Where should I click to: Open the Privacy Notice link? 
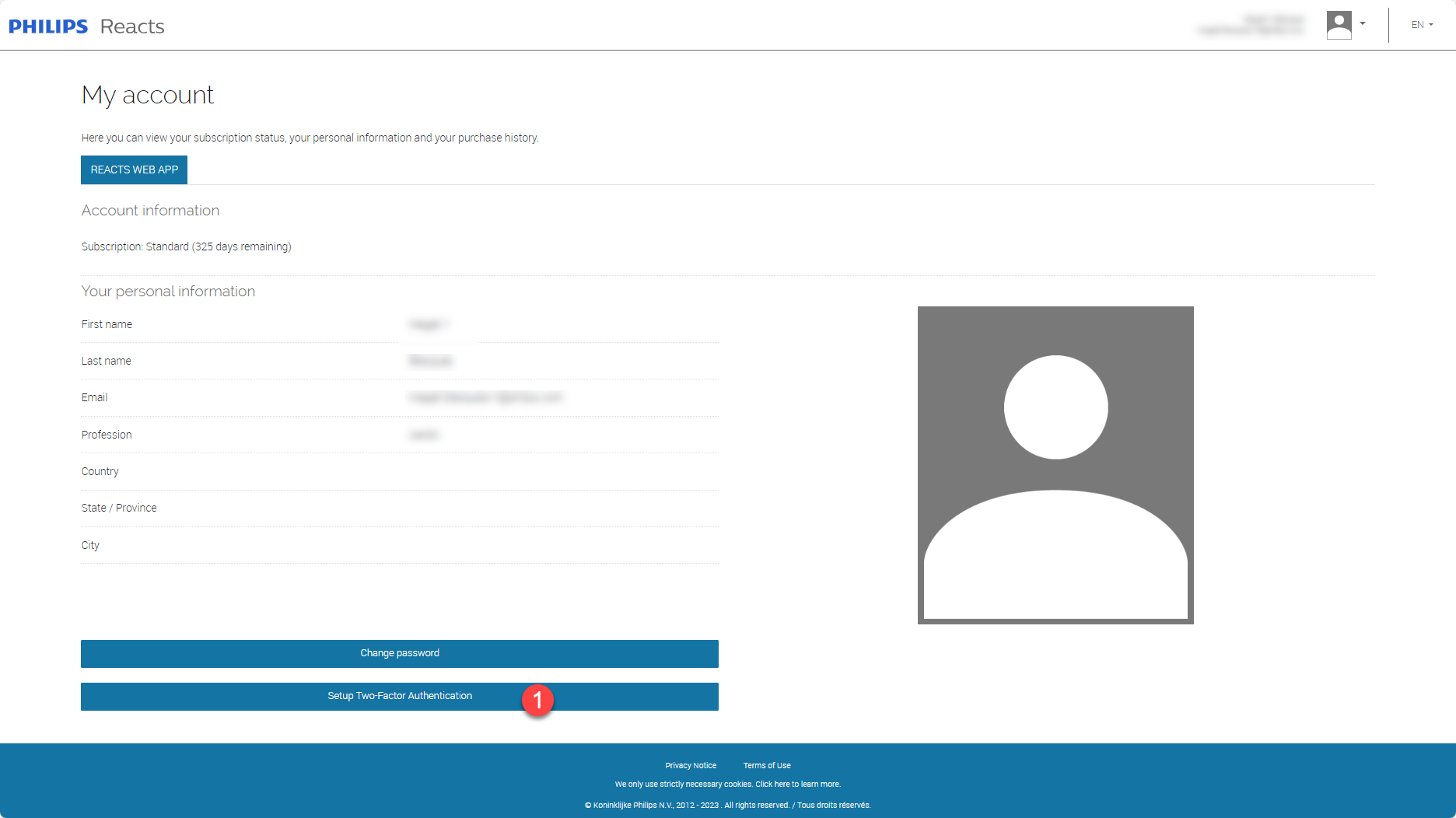[x=691, y=765]
